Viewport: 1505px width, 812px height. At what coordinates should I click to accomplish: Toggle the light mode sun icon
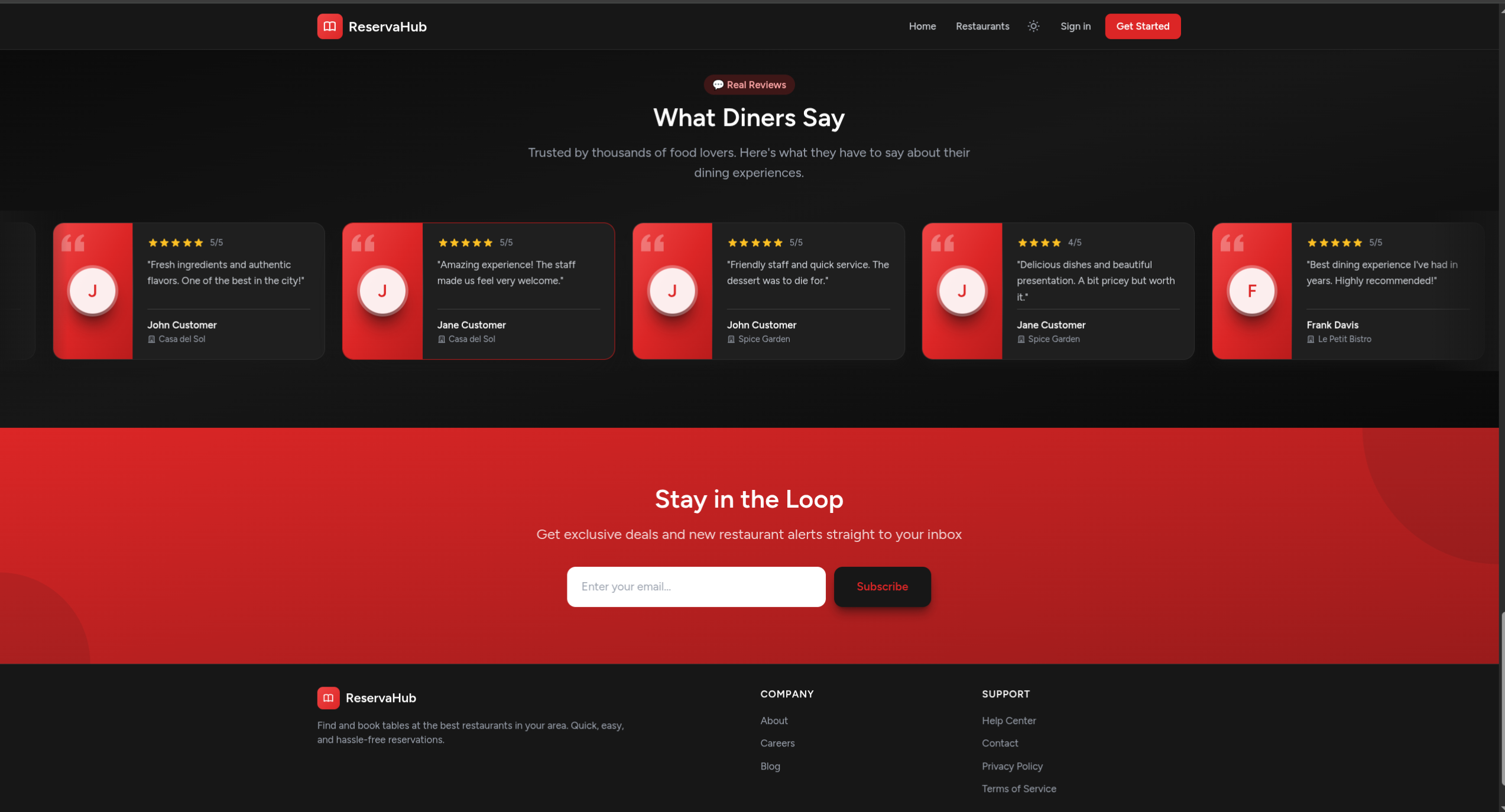click(1033, 26)
